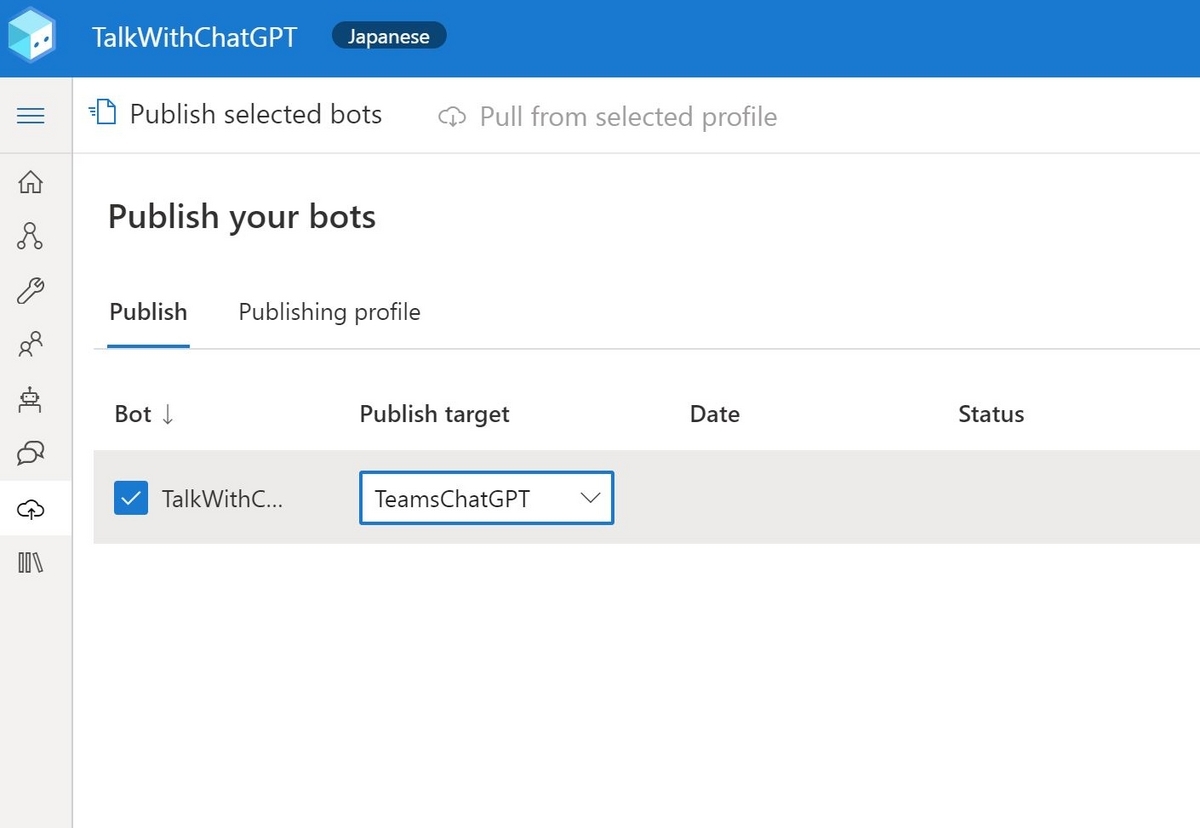
Task: Open Topics via the flowchart icon
Action: point(31,237)
